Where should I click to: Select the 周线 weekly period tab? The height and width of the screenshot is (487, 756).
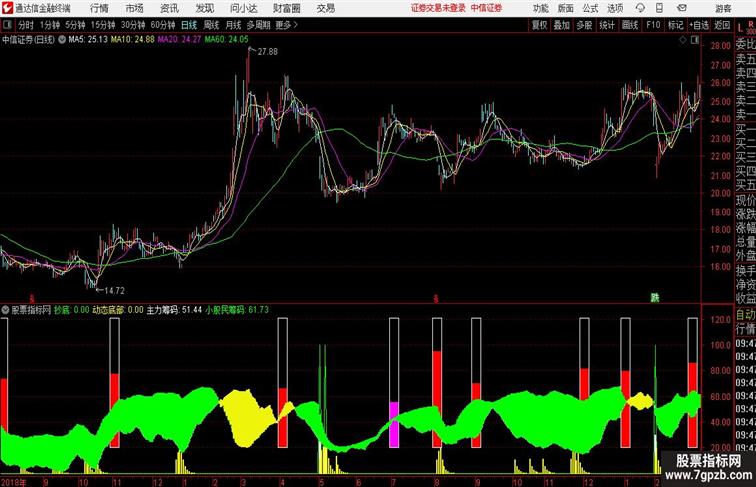tap(211, 25)
